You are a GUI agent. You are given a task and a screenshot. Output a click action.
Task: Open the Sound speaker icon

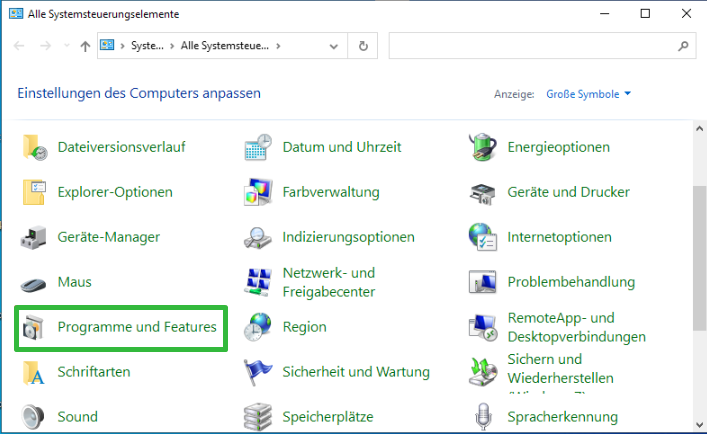[x=33, y=417]
